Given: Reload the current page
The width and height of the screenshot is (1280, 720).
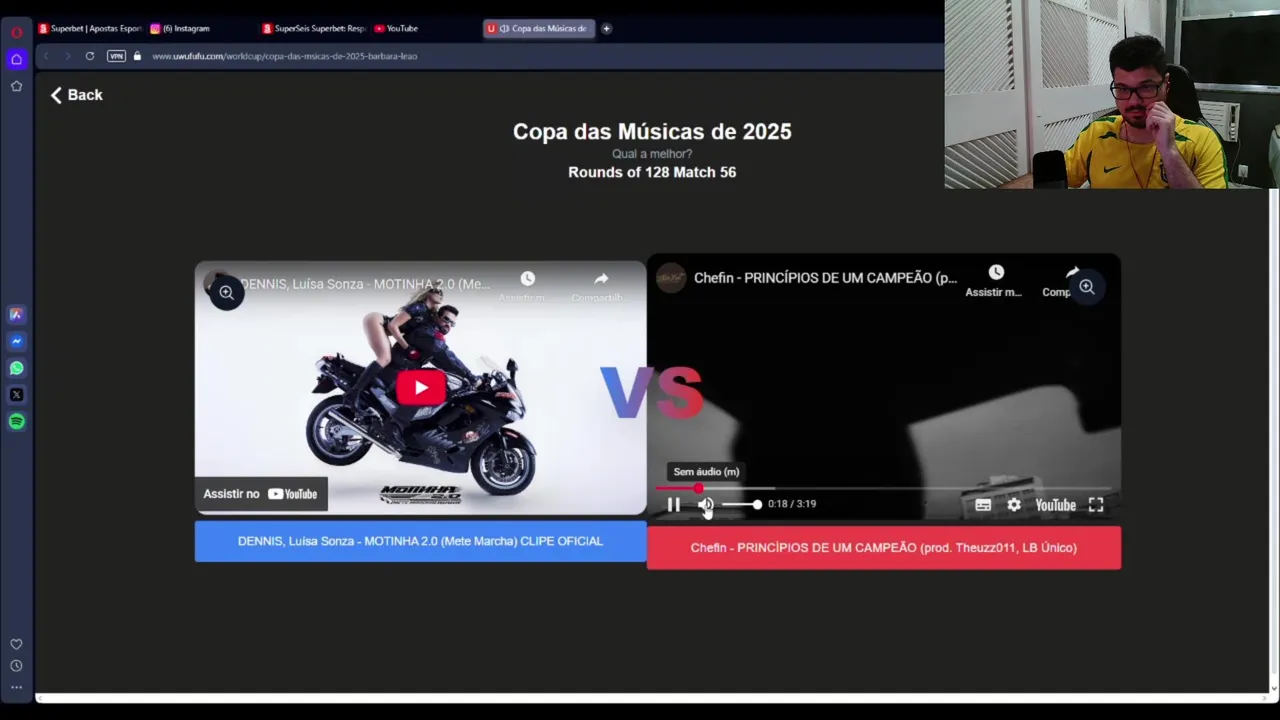Looking at the screenshot, I should click(90, 56).
